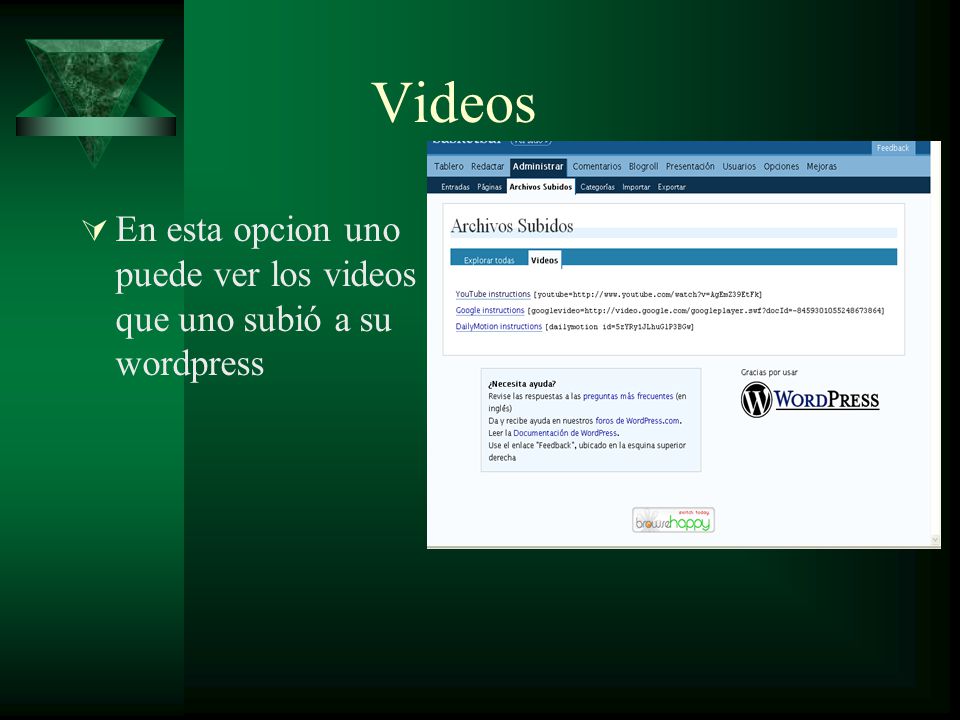This screenshot has width=960, height=720.
Task: Select the Videos tab
Action: point(544,260)
